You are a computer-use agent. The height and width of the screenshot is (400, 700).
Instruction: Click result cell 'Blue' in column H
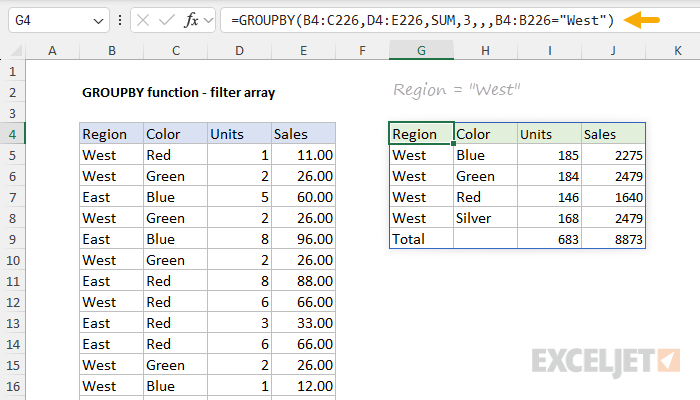tap(486, 155)
